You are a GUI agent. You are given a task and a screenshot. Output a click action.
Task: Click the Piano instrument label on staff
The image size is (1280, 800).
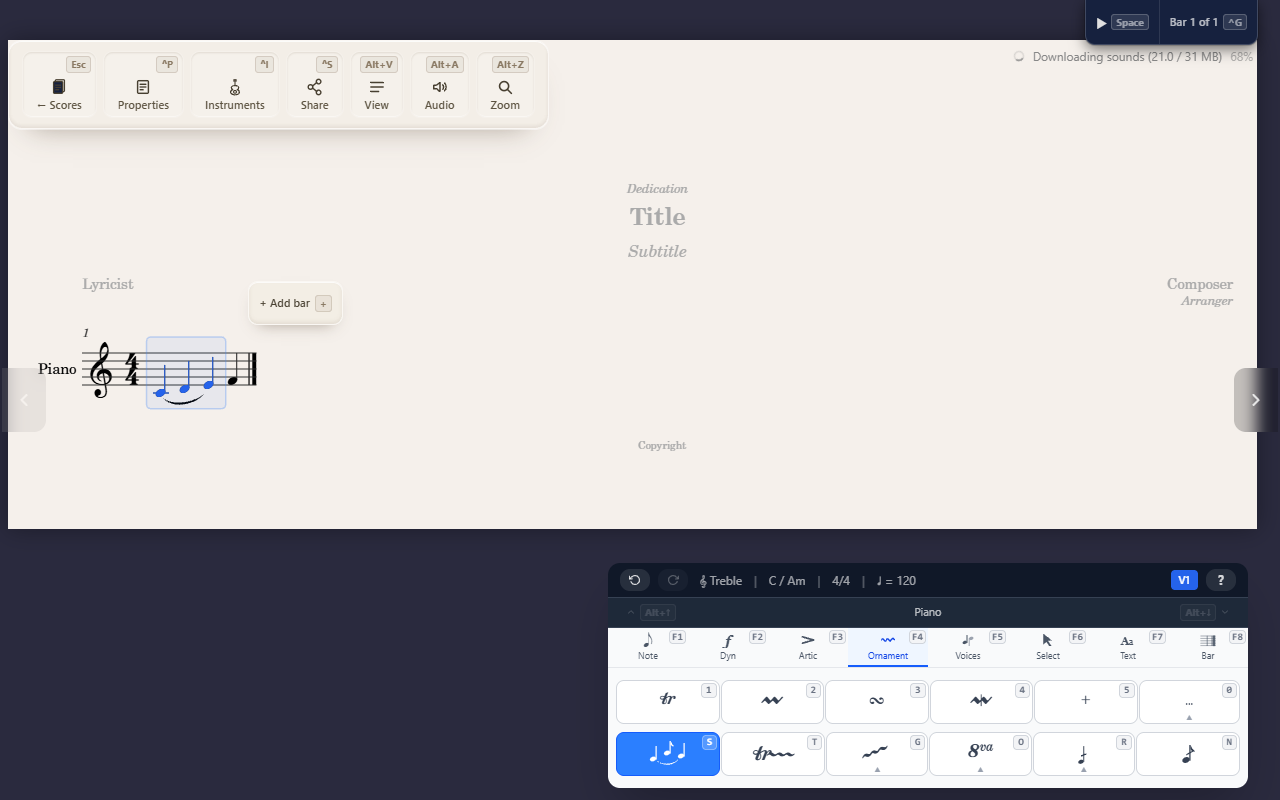point(57,369)
